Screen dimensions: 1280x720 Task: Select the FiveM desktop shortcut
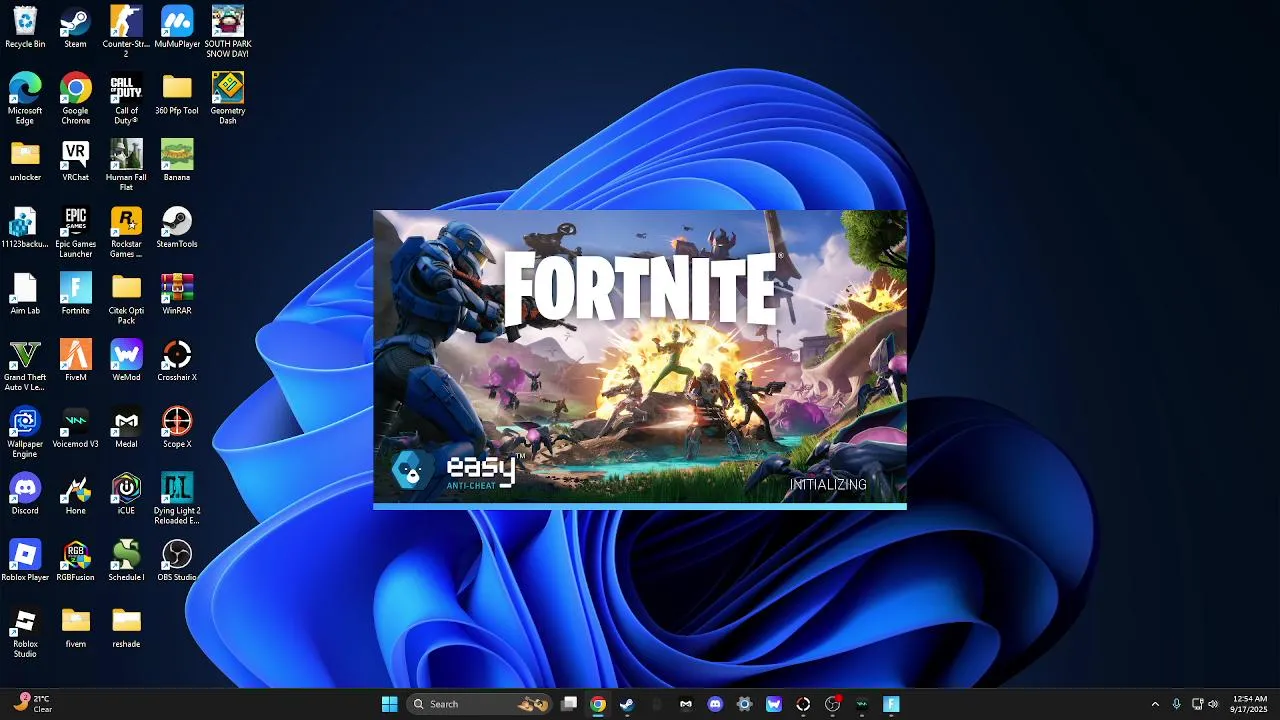tap(75, 360)
